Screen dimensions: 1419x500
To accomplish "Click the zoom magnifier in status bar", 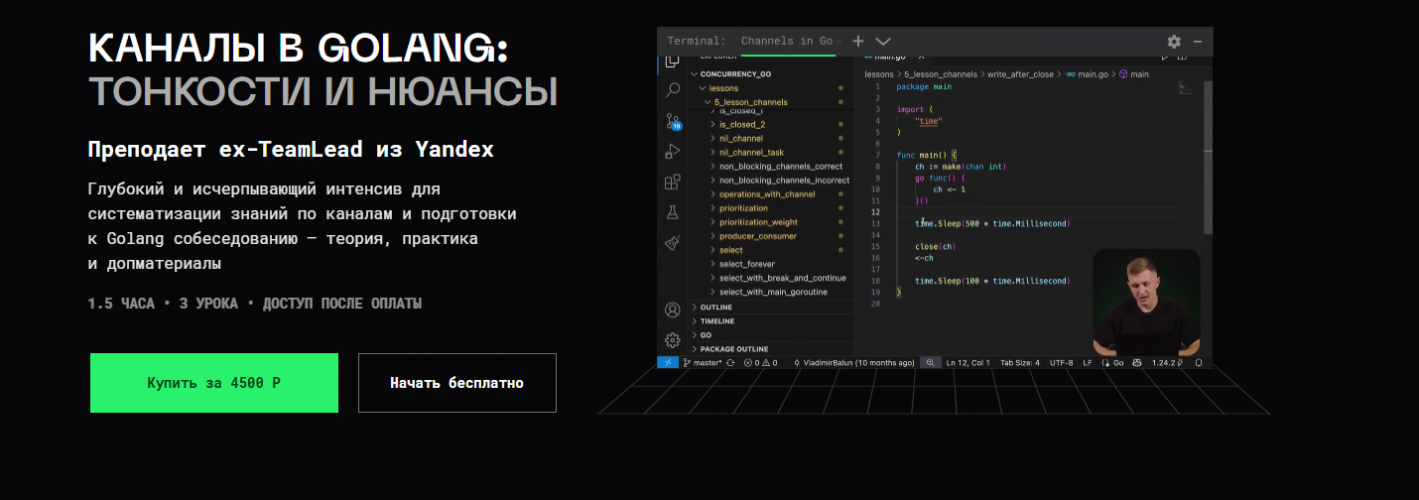I will (930, 363).
